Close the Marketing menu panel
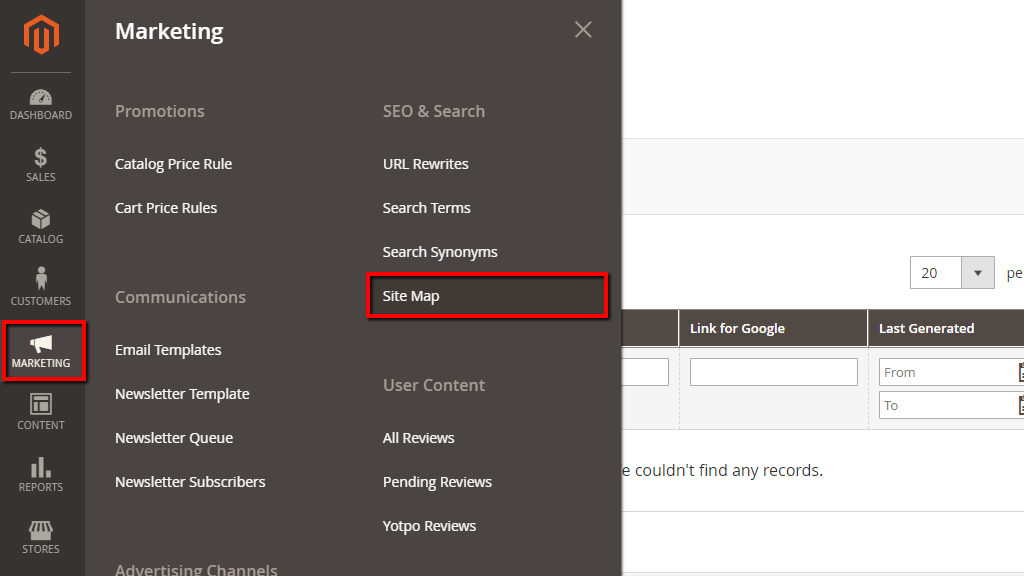The image size is (1024, 576). (x=583, y=29)
